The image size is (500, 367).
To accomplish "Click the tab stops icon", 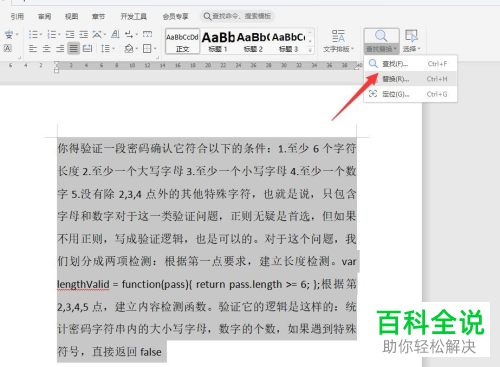I will pyautogui.click(x=147, y=34).
